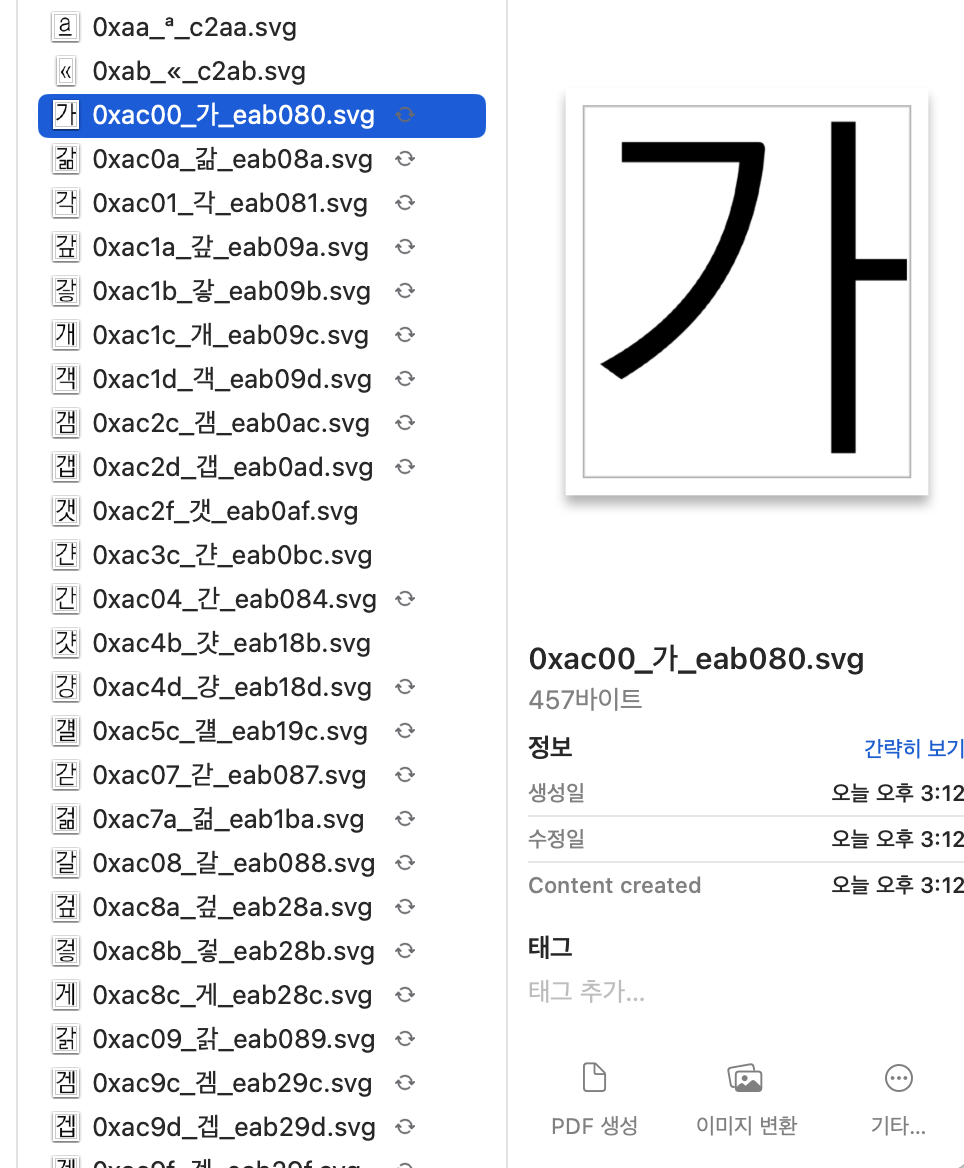Click the sync icon beside 0xac00_가_eab080.svg

pyautogui.click(x=405, y=115)
